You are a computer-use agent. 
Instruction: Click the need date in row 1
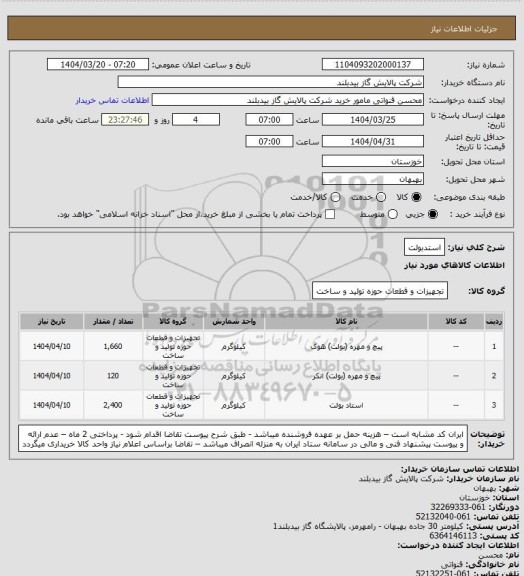click(51, 346)
